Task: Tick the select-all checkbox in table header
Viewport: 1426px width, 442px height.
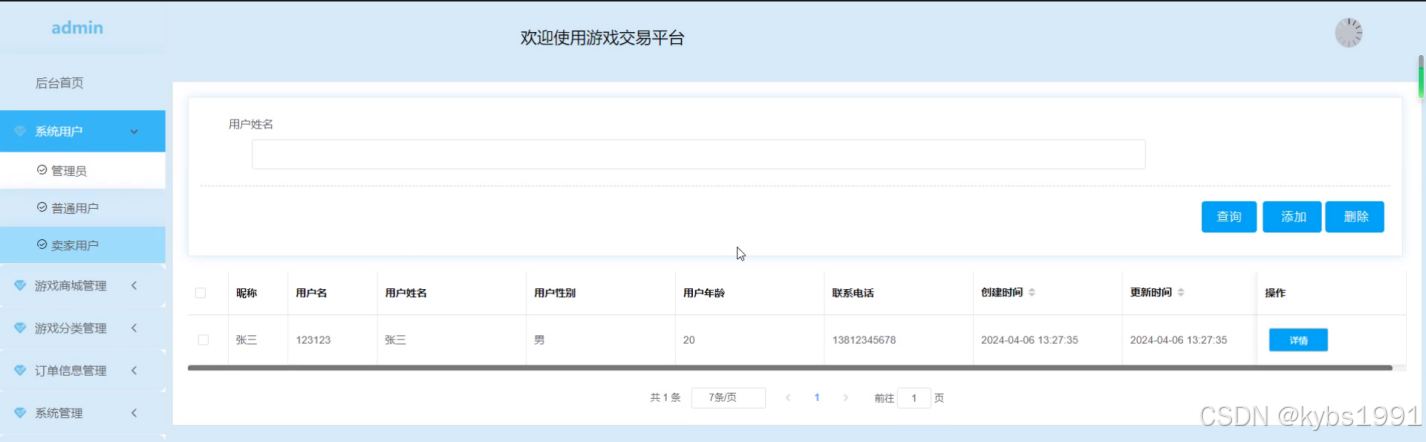Action: tap(201, 293)
